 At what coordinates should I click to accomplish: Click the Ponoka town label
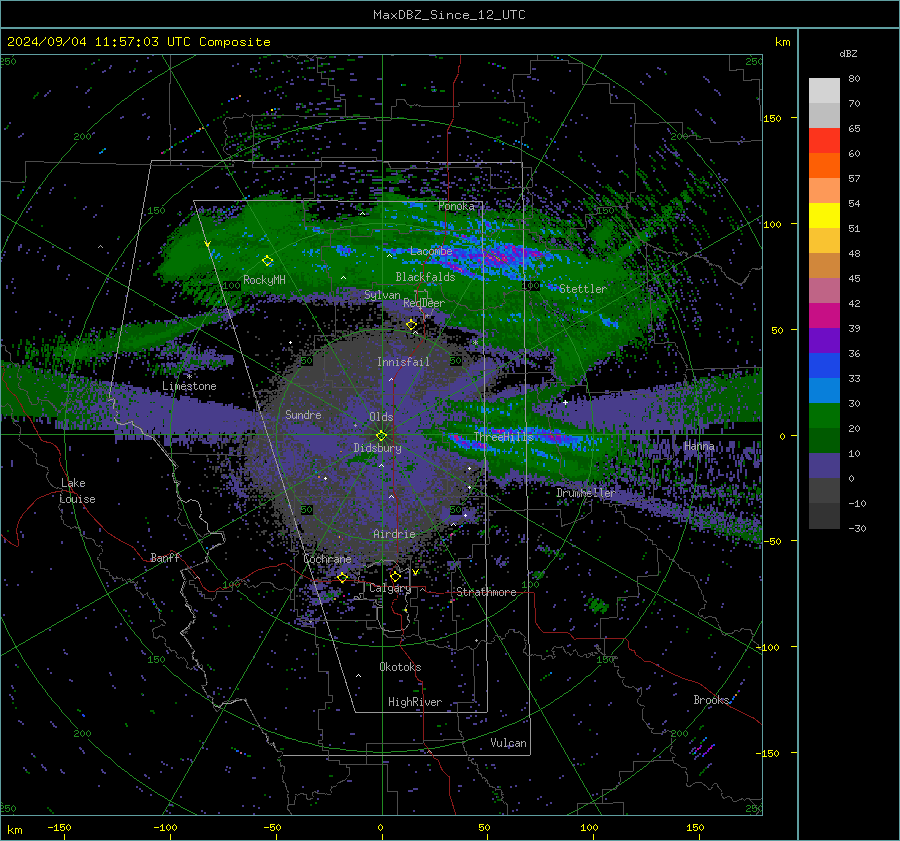[x=456, y=206]
